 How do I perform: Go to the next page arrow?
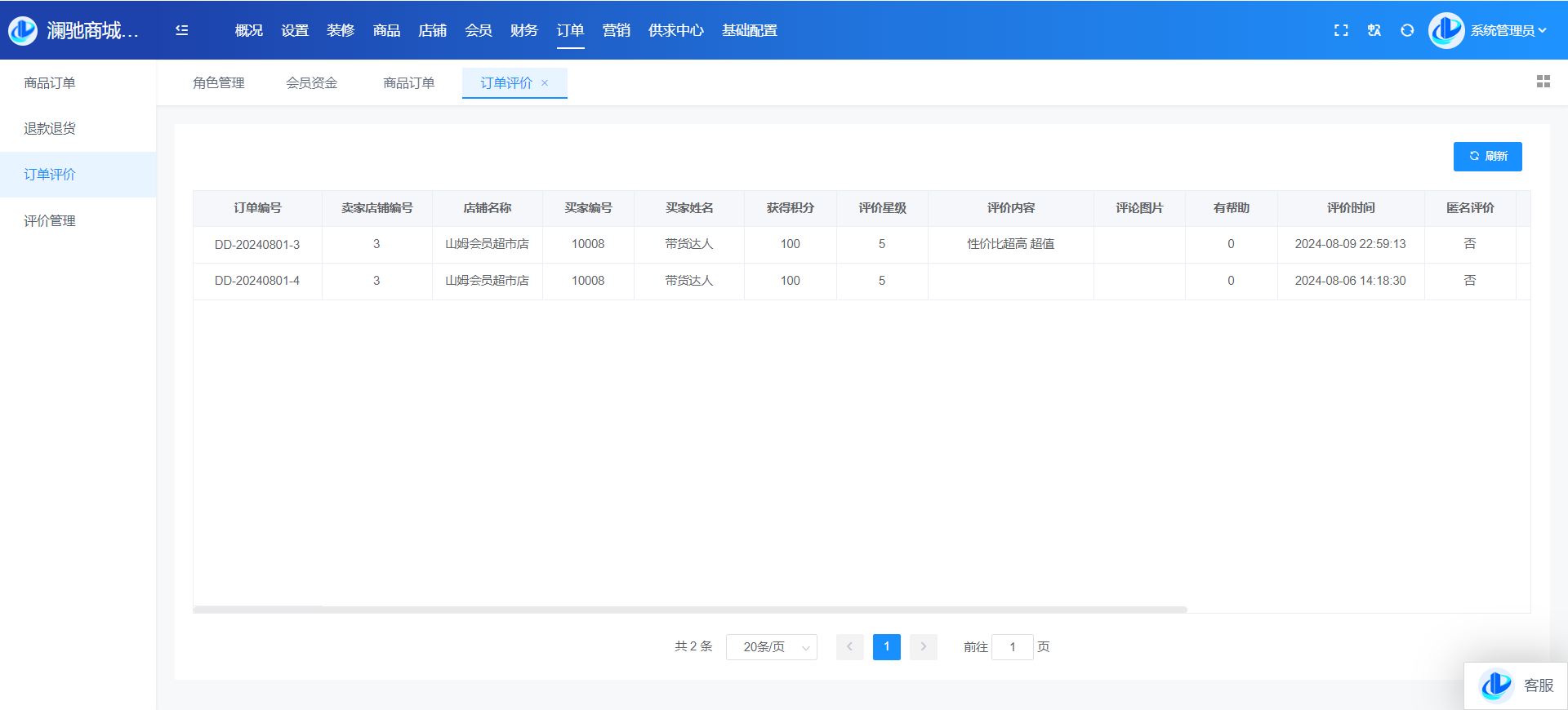[924, 647]
